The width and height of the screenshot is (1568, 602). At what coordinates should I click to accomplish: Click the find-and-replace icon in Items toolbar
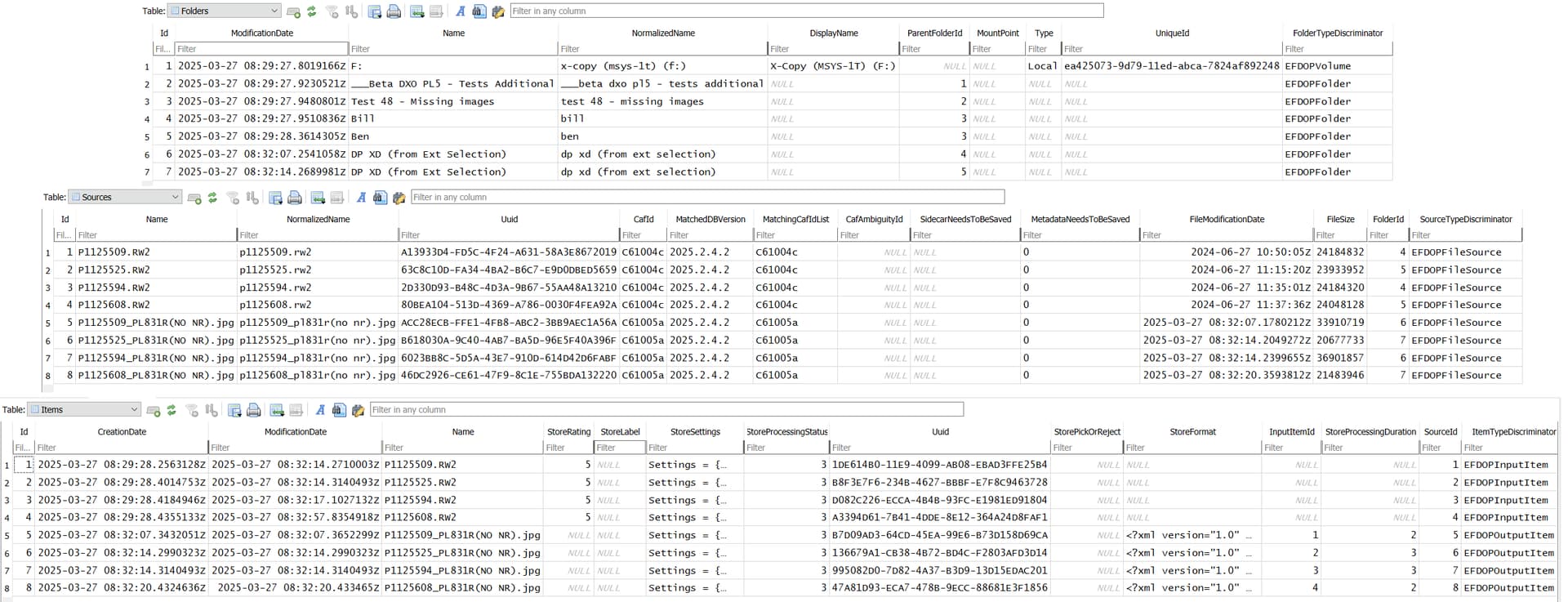tap(358, 410)
